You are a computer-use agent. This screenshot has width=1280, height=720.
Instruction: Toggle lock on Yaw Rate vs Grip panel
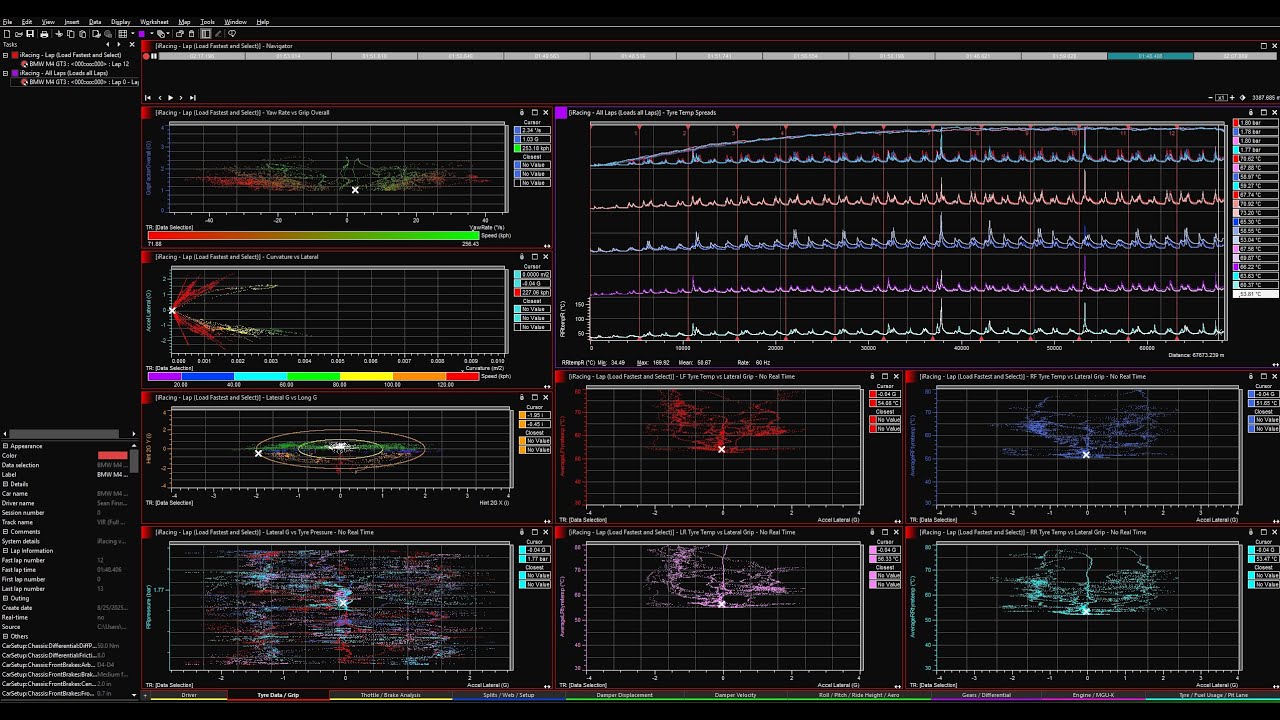pos(522,113)
